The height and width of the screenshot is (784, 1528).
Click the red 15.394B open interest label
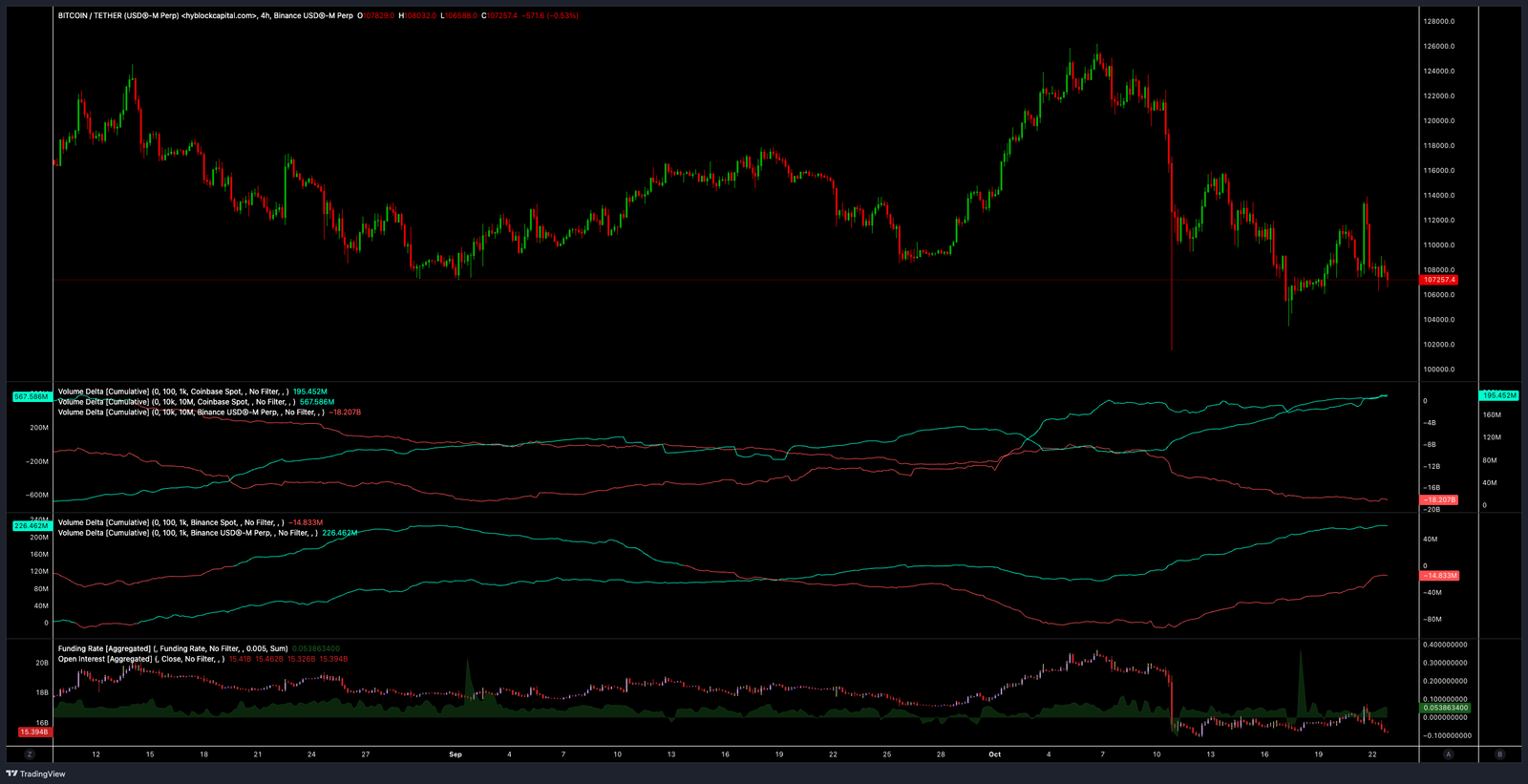click(x=33, y=731)
